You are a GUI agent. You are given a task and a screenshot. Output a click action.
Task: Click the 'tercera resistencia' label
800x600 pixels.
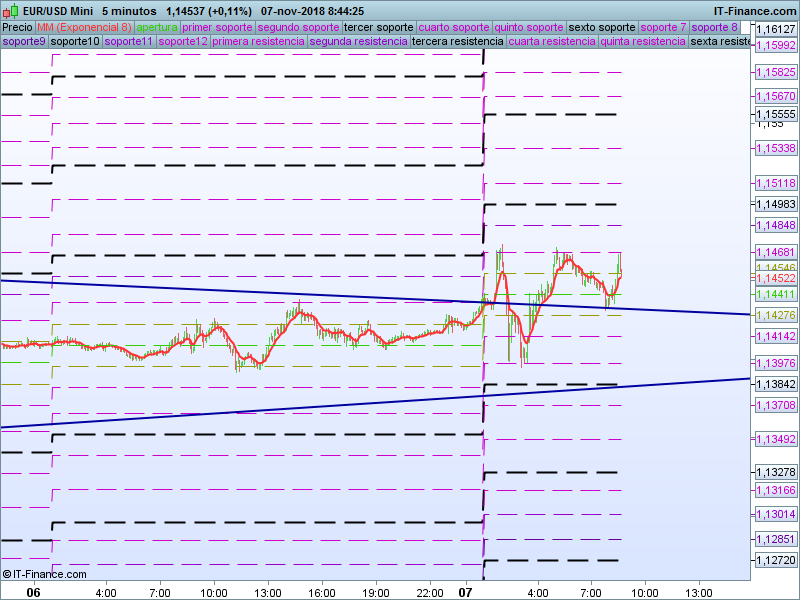457,42
